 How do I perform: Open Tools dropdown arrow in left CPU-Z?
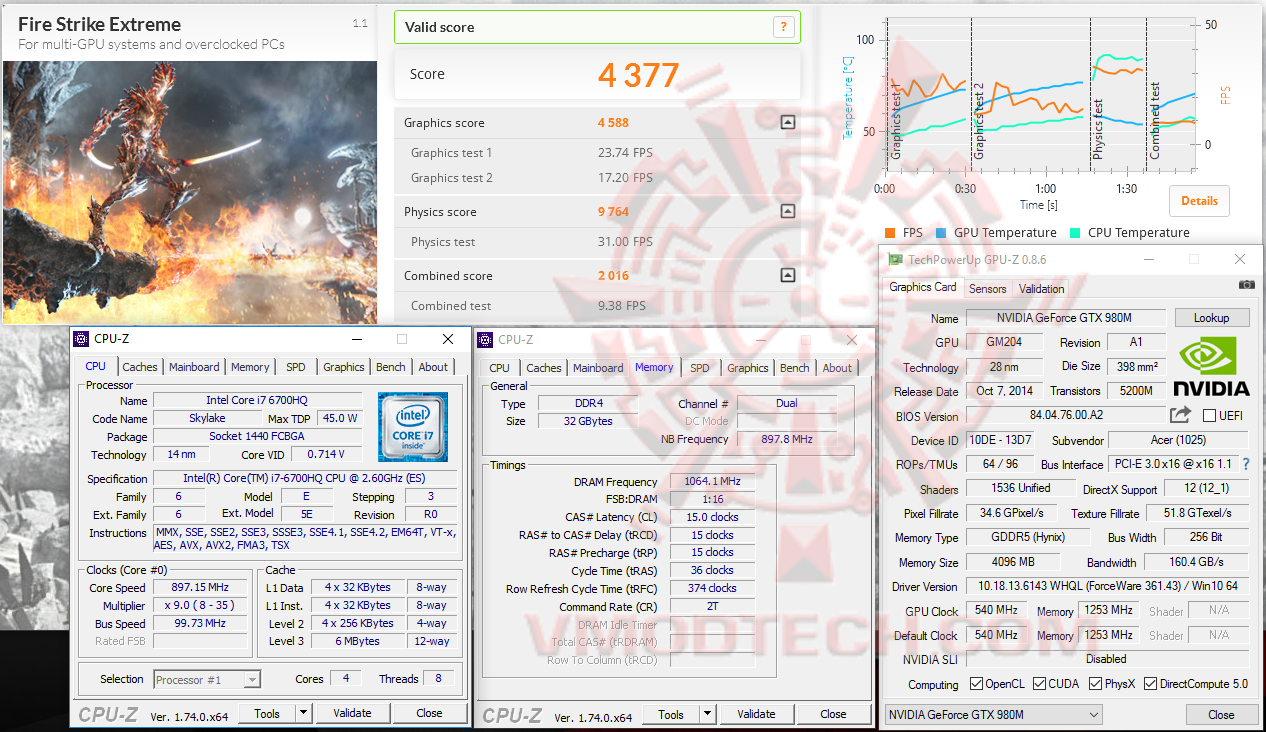(303, 713)
